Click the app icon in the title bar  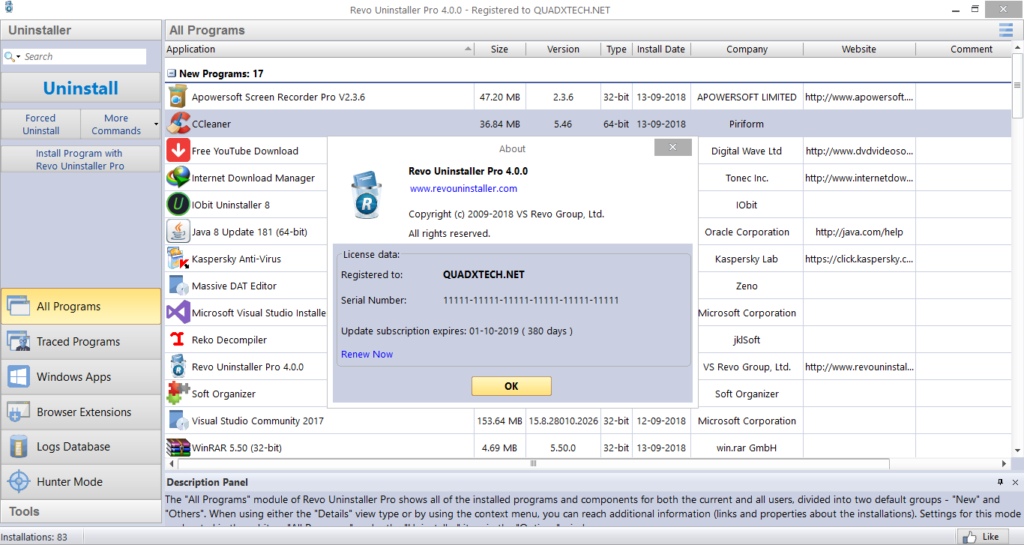[8, 8]
